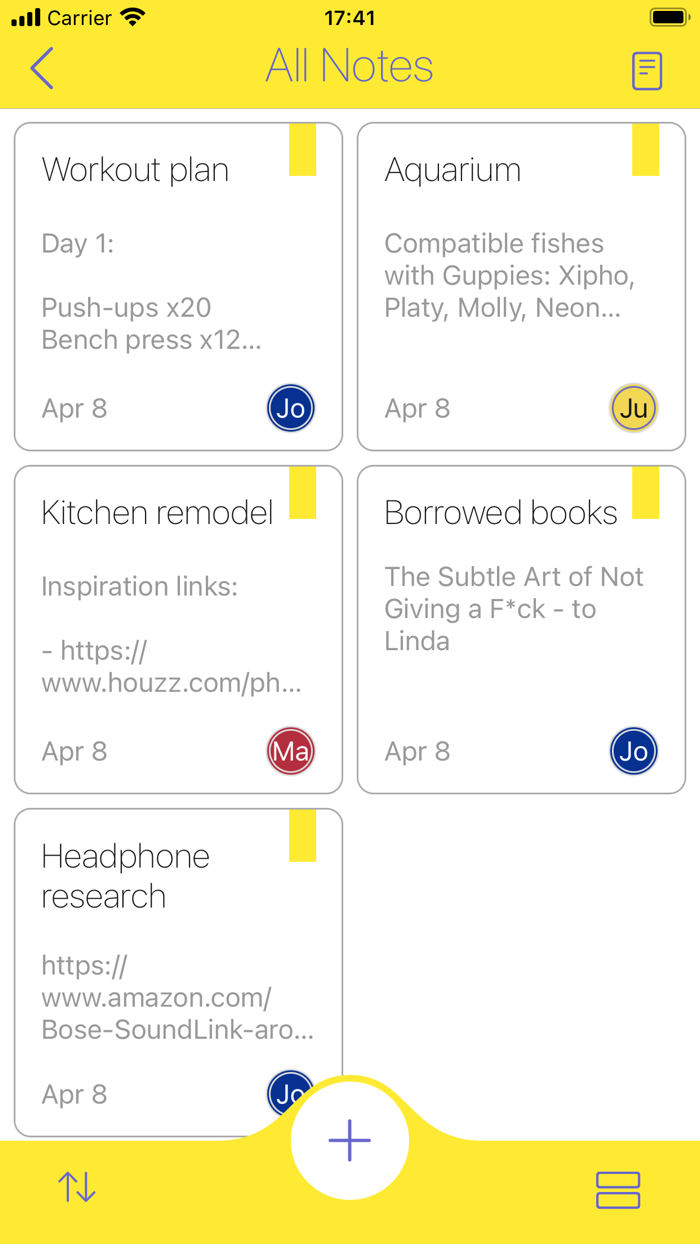Screen dimensions: 700x1244
Task: Tap the Ju avatar on Aquarium note
Action: pos(633,408)
